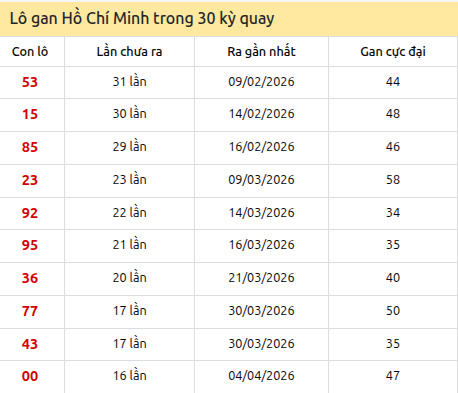458x393 pixels.
Task: Click the '23 lần' cell
Action: pos(129,179)
